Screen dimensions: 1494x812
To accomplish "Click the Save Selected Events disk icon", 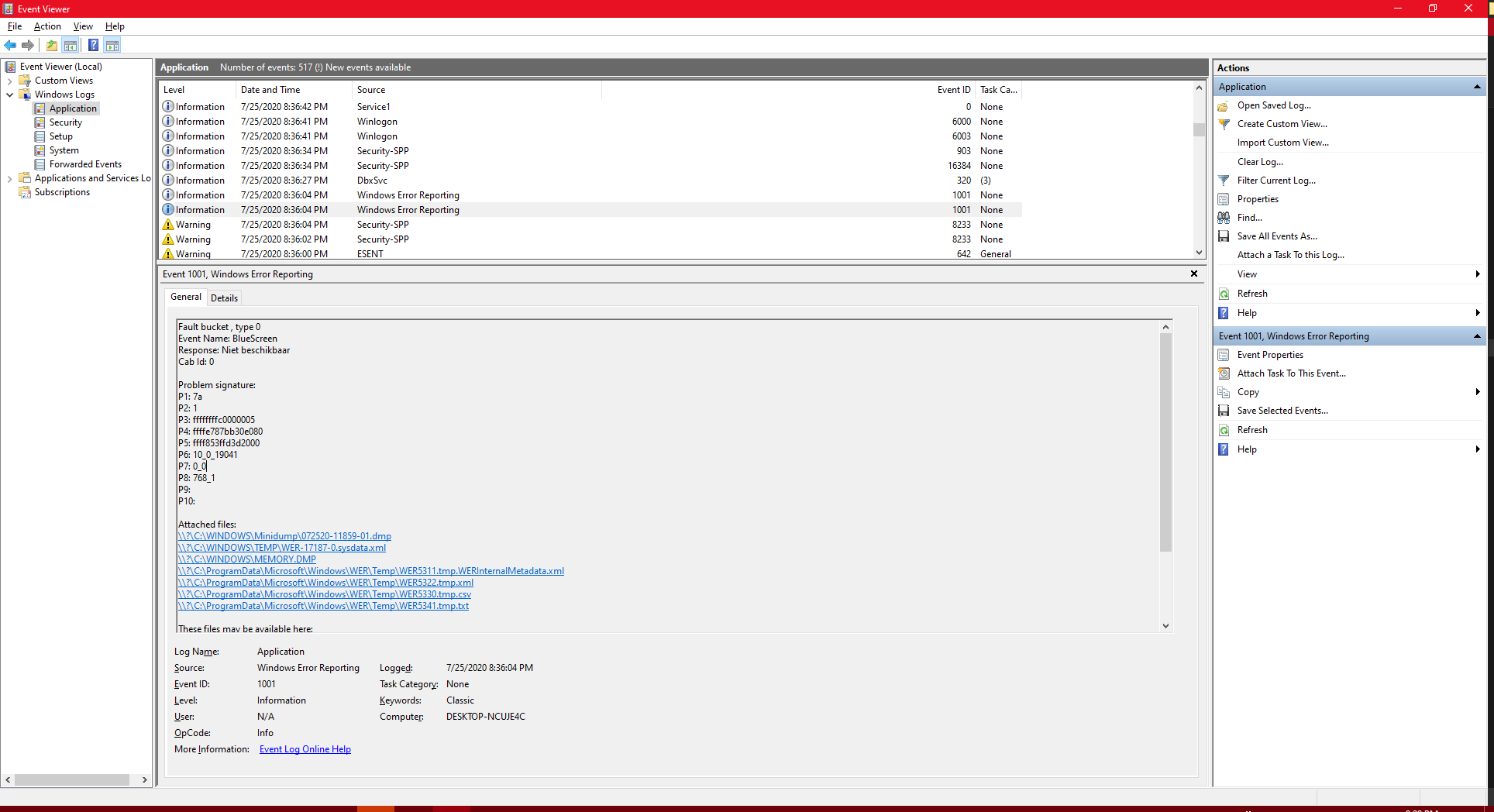I will [1224, 411].
